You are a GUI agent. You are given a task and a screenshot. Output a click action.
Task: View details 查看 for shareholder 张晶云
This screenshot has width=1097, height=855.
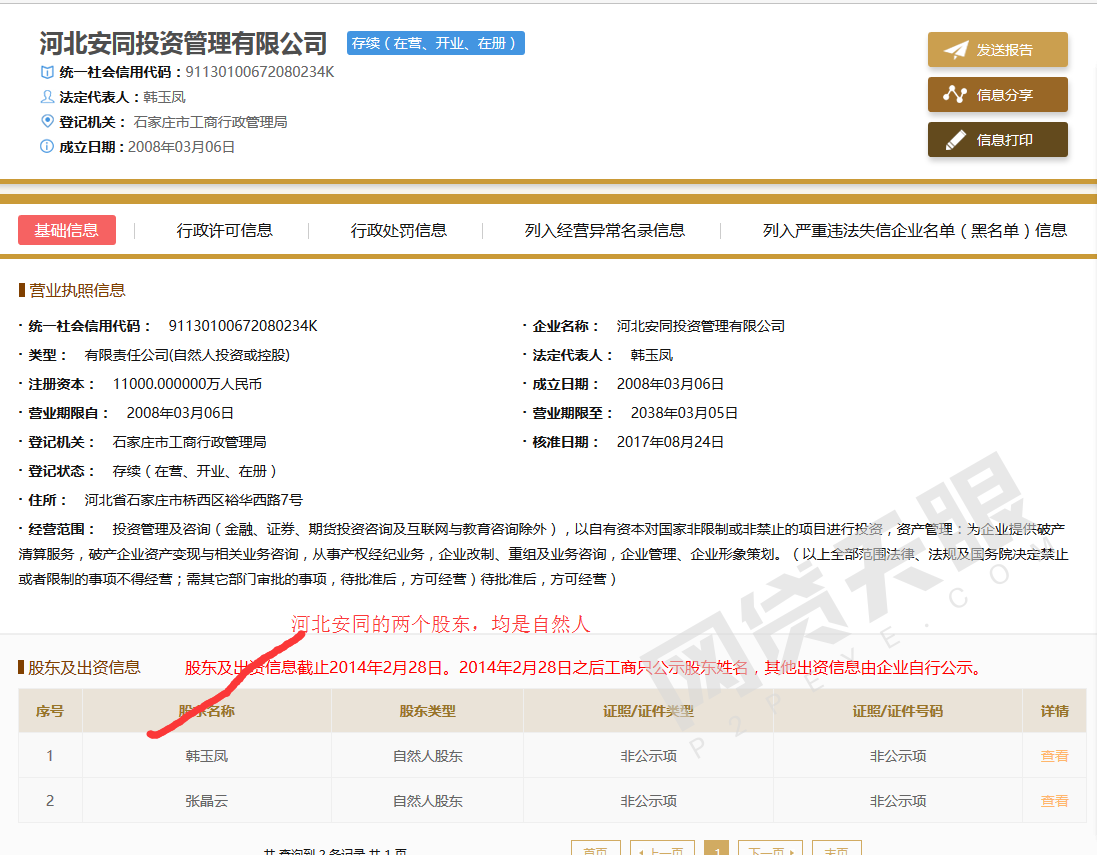click(x=1054, y=800)
